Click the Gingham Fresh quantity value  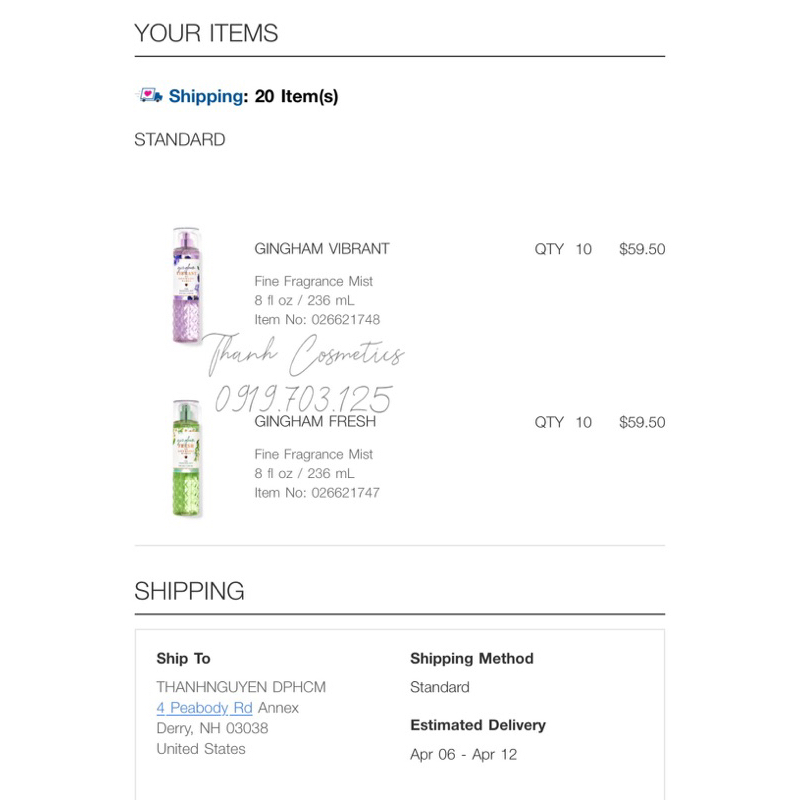(583, 422)
